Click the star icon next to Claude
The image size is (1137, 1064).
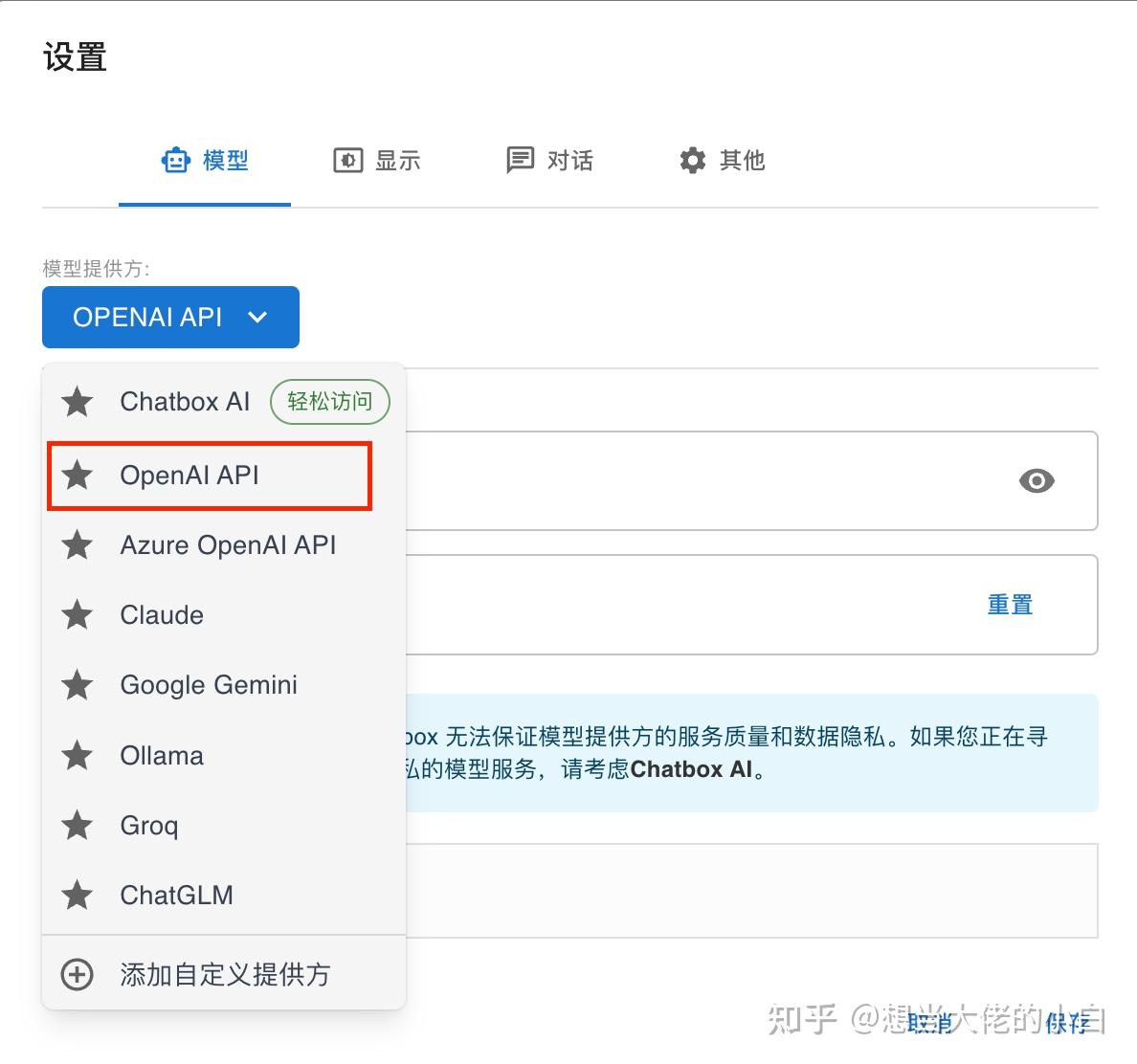(77, 615)
